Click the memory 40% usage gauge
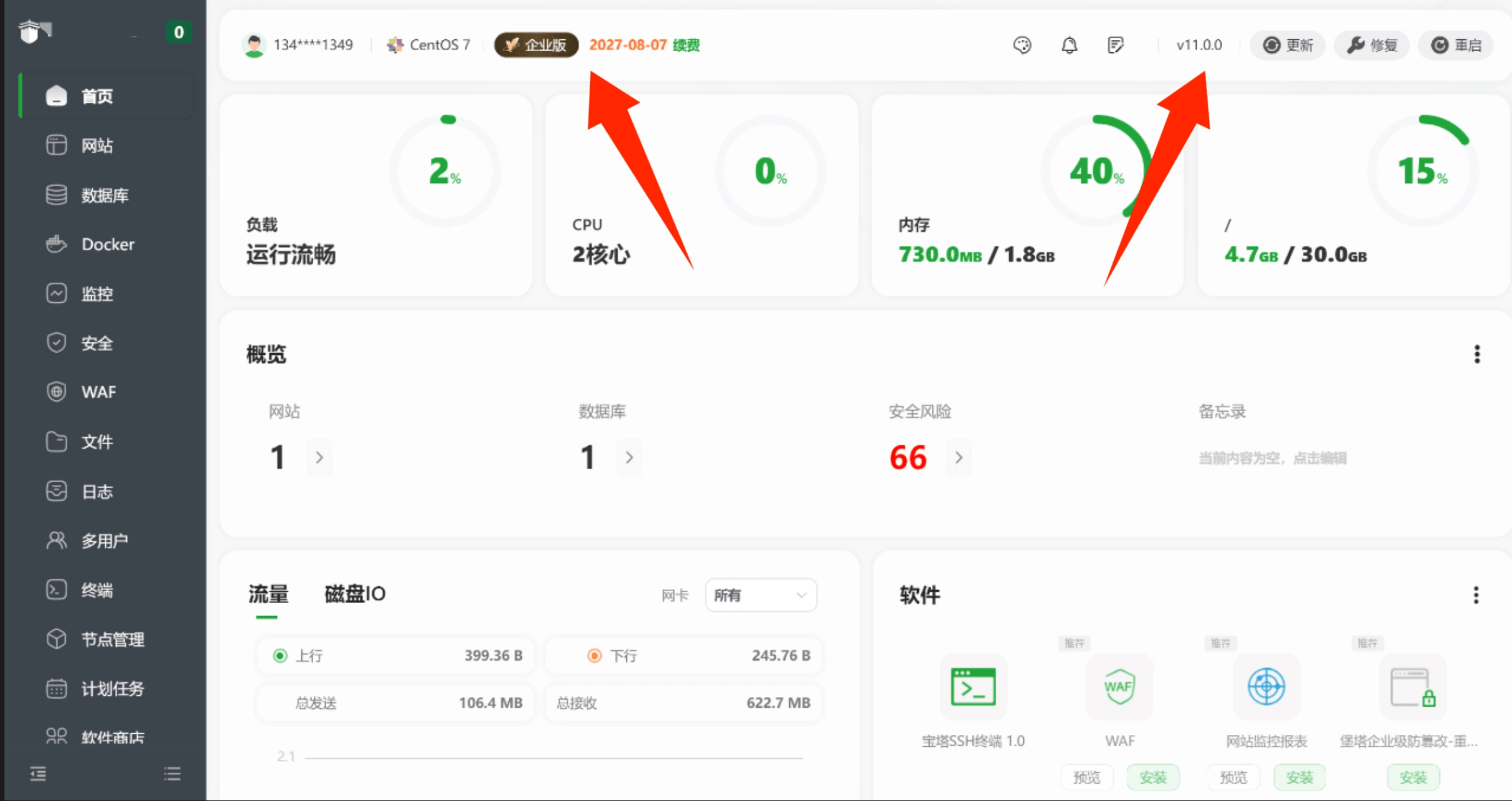 pyautogui.click(x=1097, y=171)
